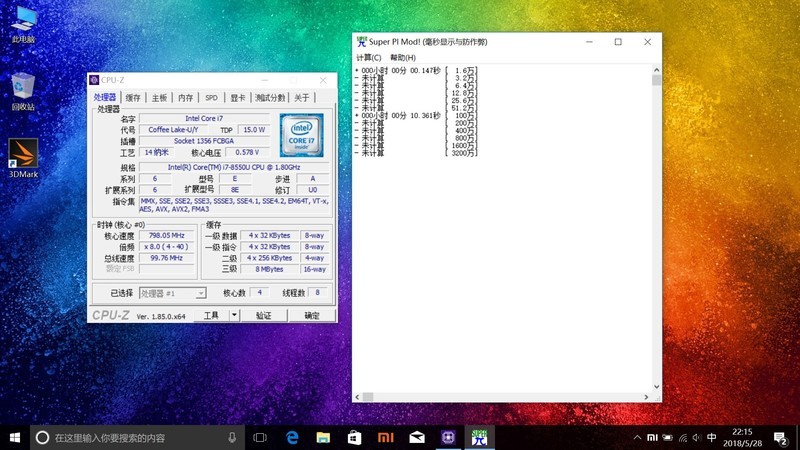Open Task View on the taskbar
Viewport: 800px width, 450px height.
click(260, 437)
